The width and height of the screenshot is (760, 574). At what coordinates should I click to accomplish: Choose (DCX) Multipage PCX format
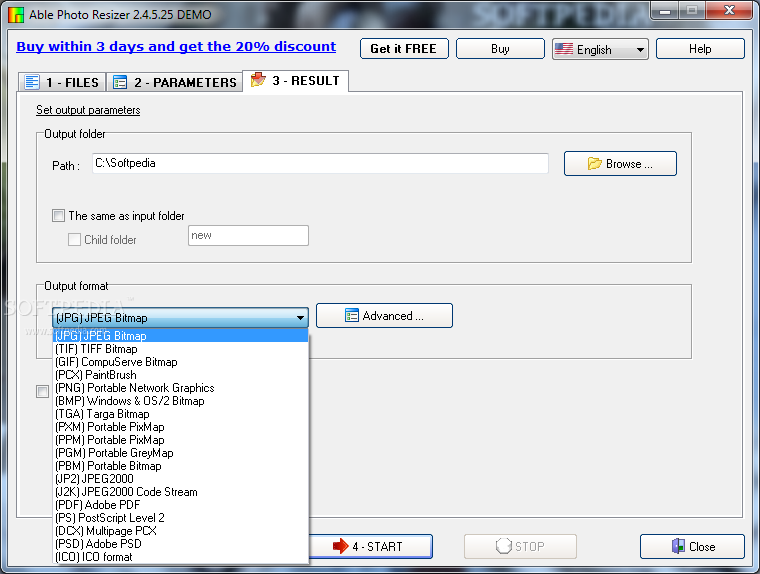coord(180,531)
